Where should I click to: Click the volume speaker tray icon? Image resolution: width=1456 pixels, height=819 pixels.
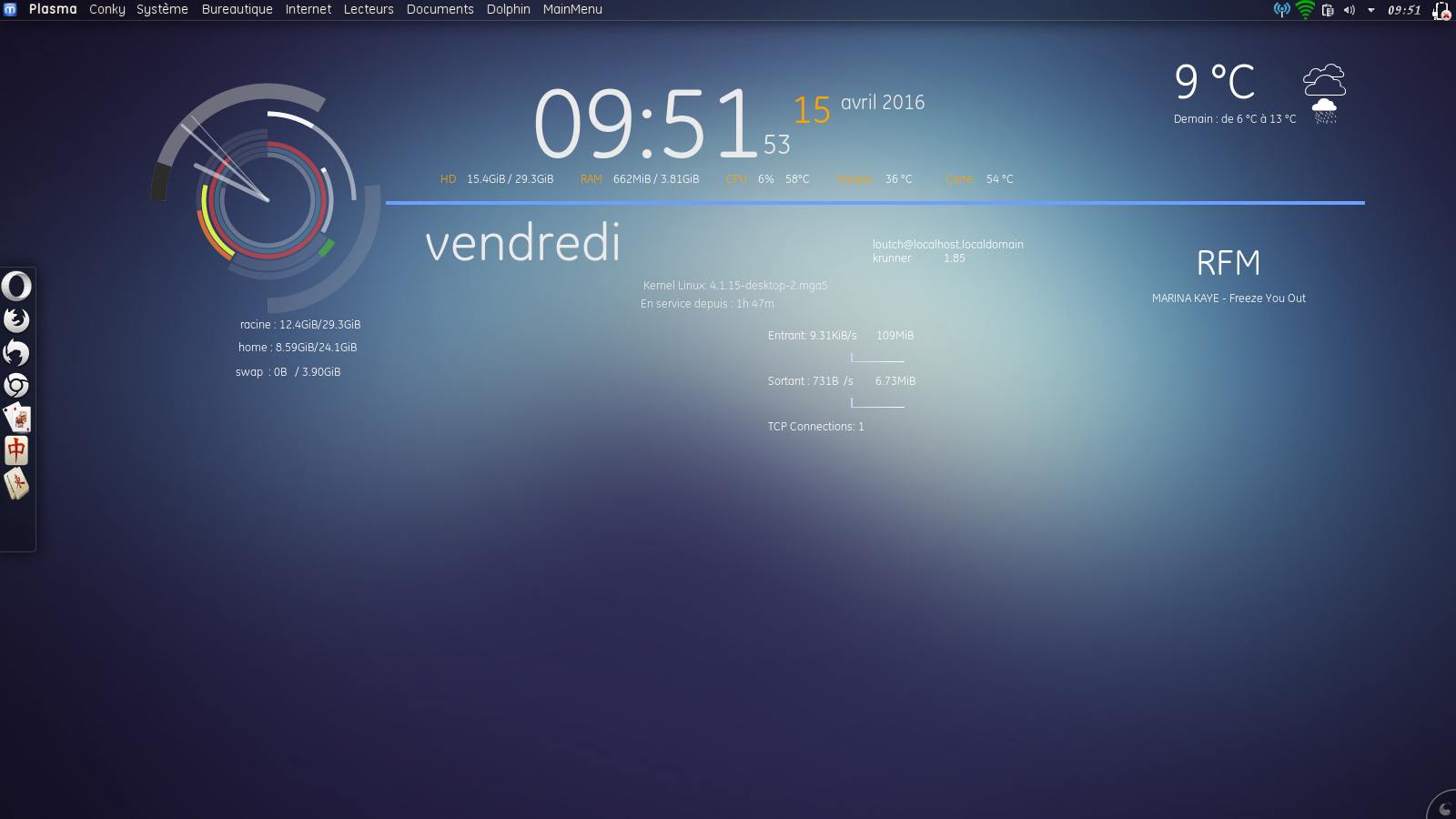tap(1350, 10)
